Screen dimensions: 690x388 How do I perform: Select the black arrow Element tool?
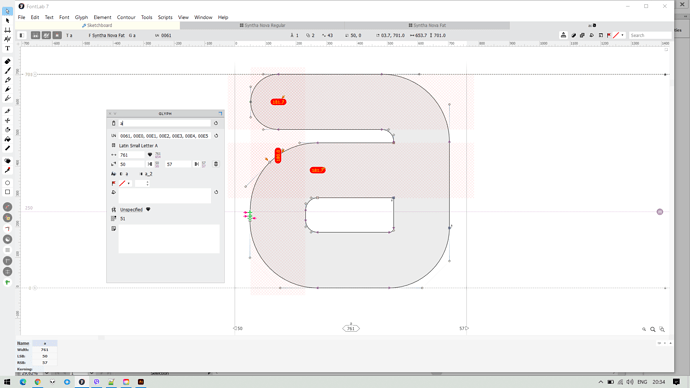click(7, 21)
